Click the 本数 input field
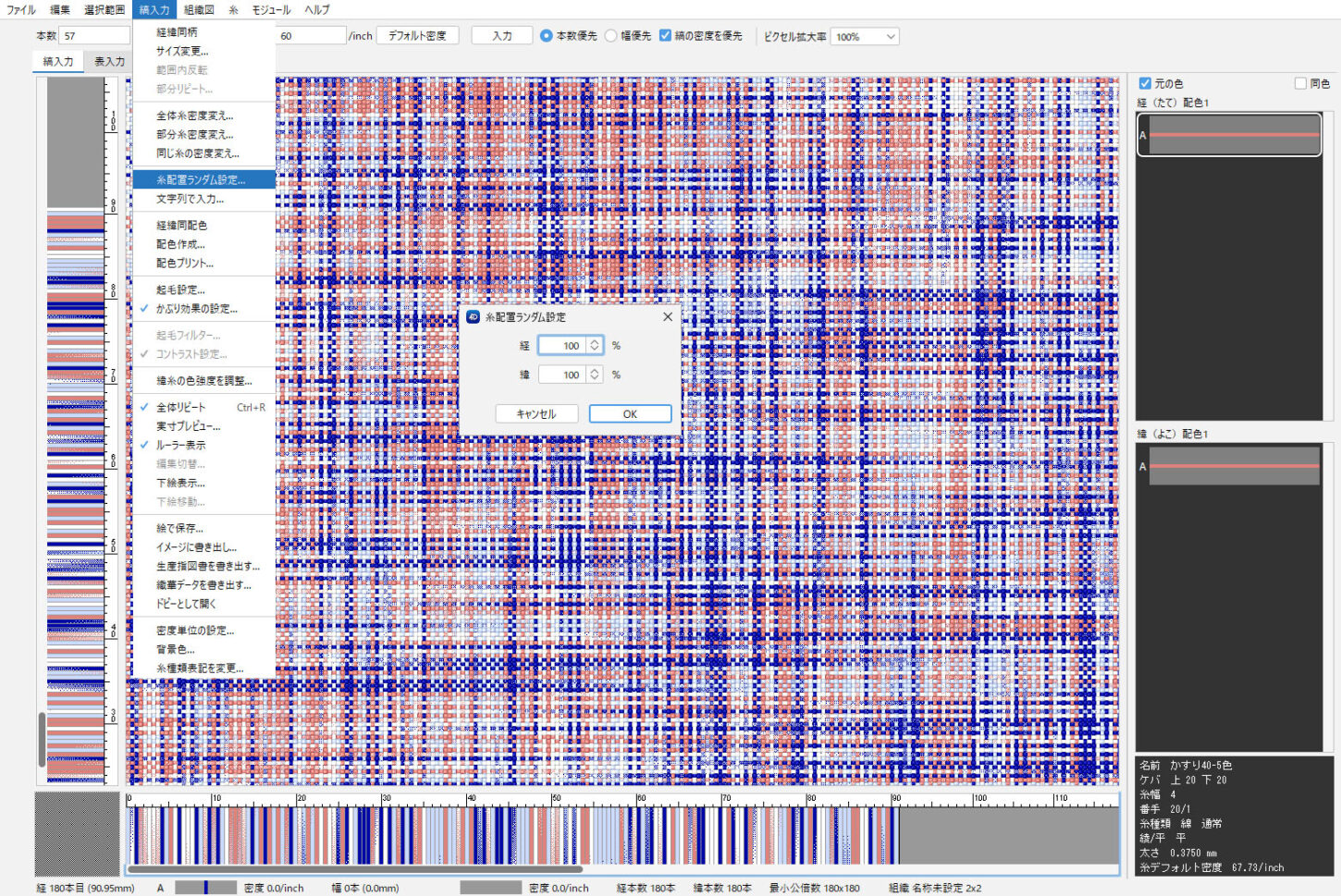1341x896 pixels. 94,36
